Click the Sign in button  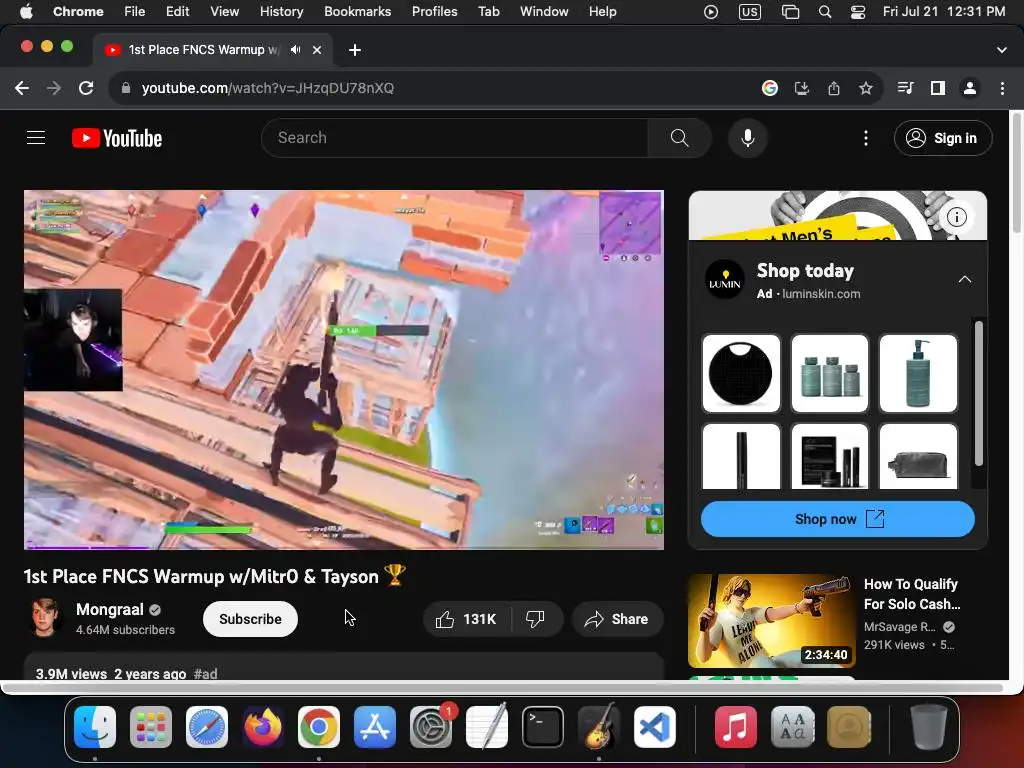coord(943,138)
